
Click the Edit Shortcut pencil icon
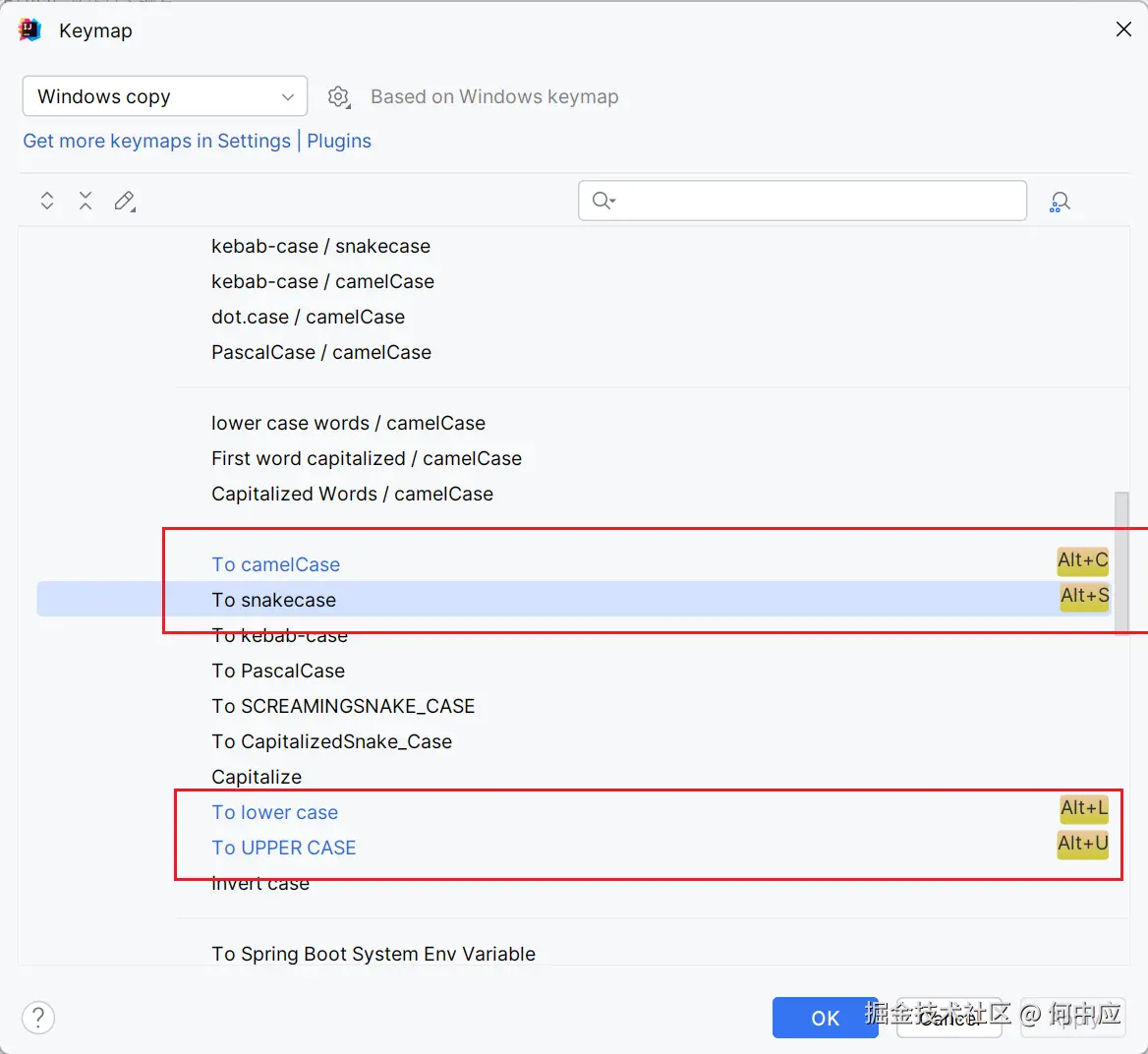point(125,202)
